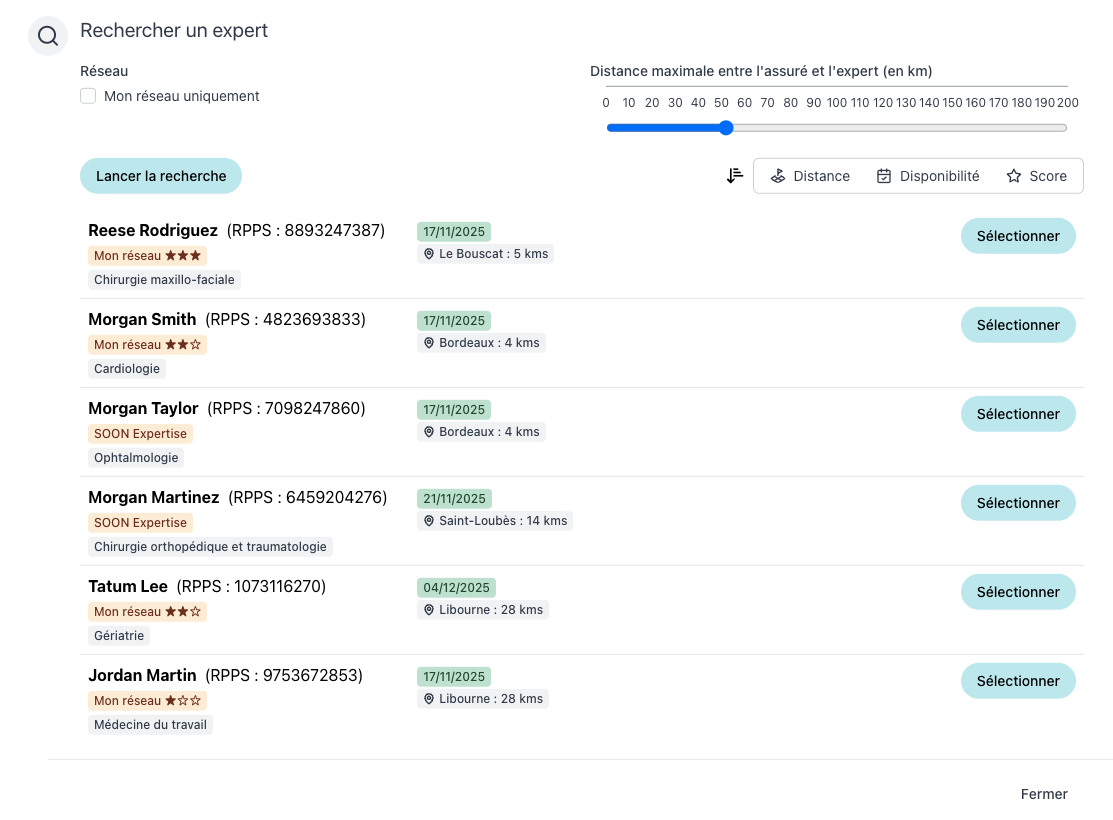
Task: Click the name Reese Rodriguez
Action: tap(153, 231)
